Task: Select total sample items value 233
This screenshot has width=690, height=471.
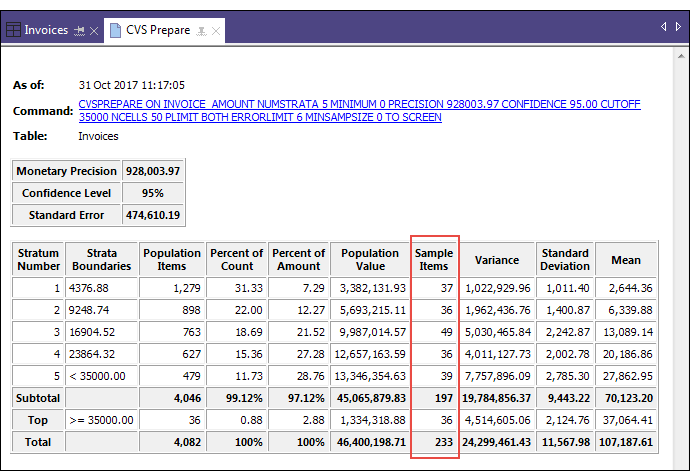Action: [x=433, y=441]
